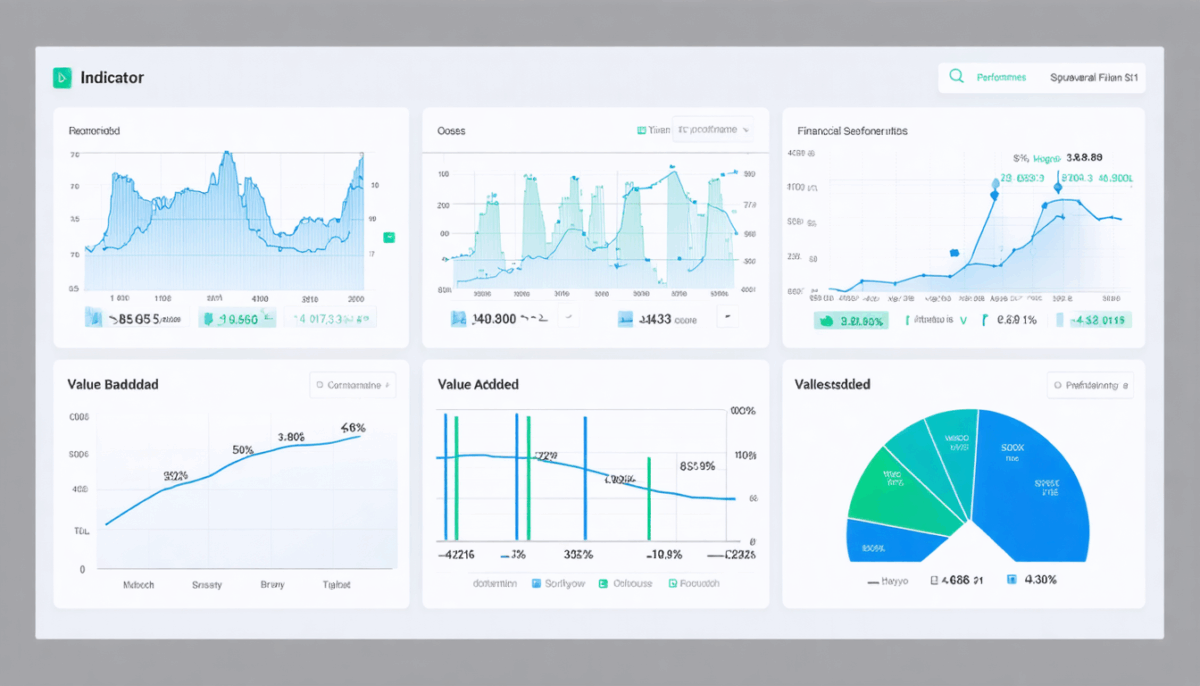
Task: Toggle the blue 4.30% legend box under pie
Action: point(1011,579)
